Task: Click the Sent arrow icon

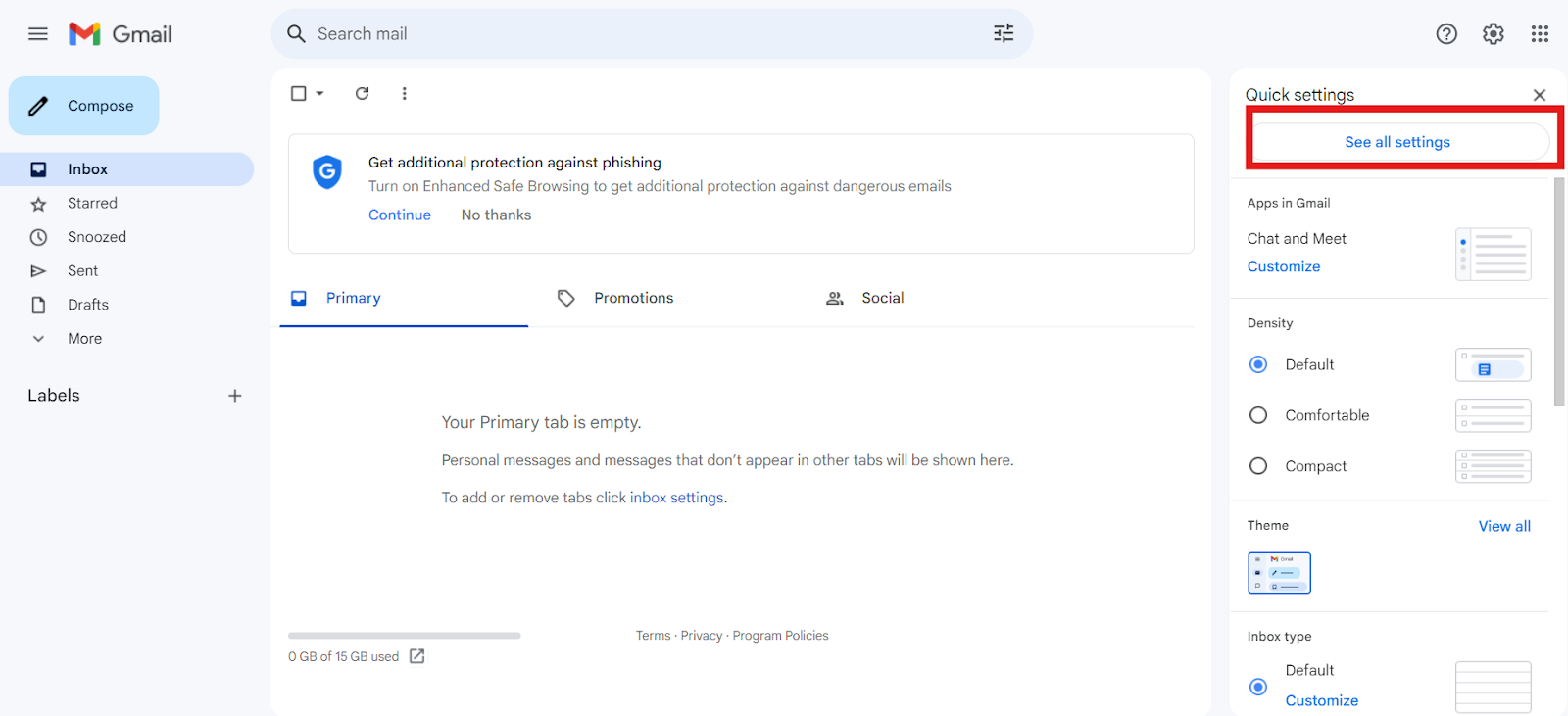Action: (x=38, y=271)
